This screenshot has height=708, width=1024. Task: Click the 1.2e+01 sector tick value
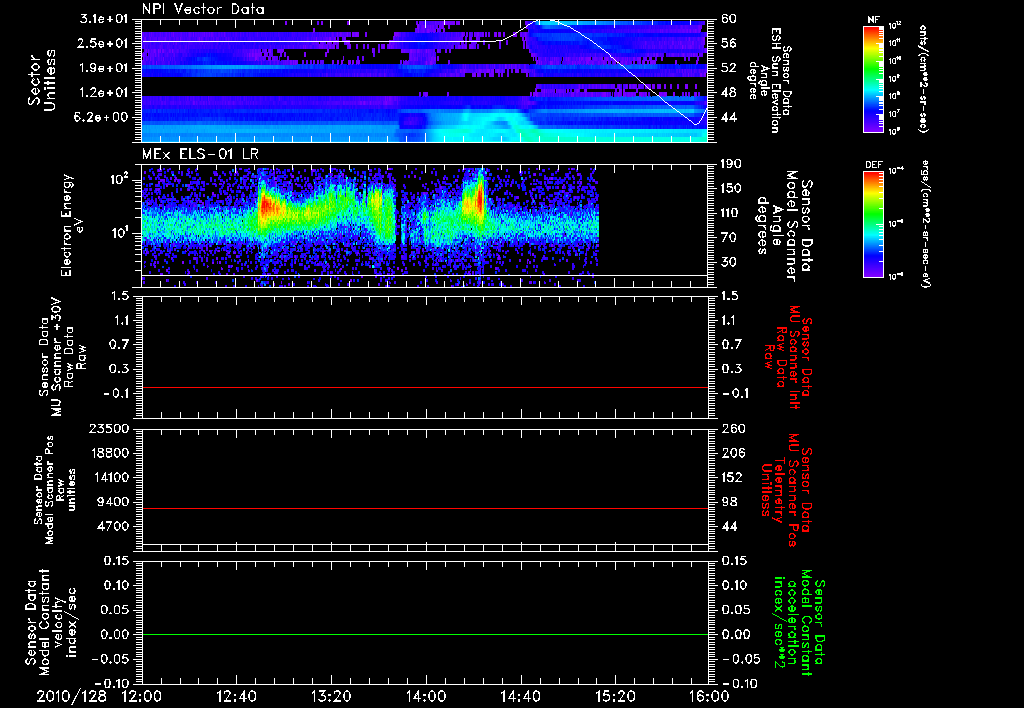pyautogui.click(x=106, y=93)
